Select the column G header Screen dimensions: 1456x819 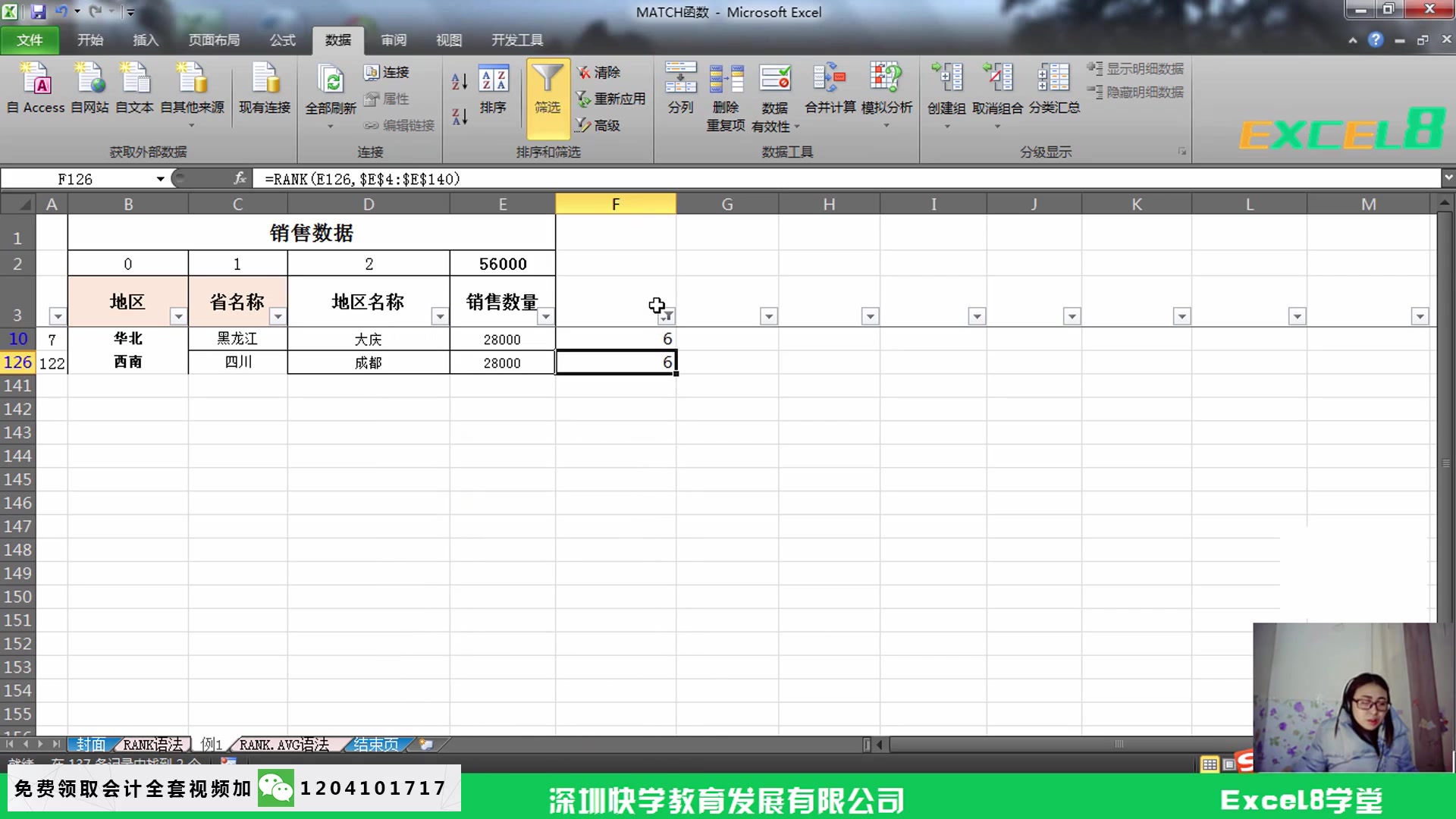coord(726,204)
